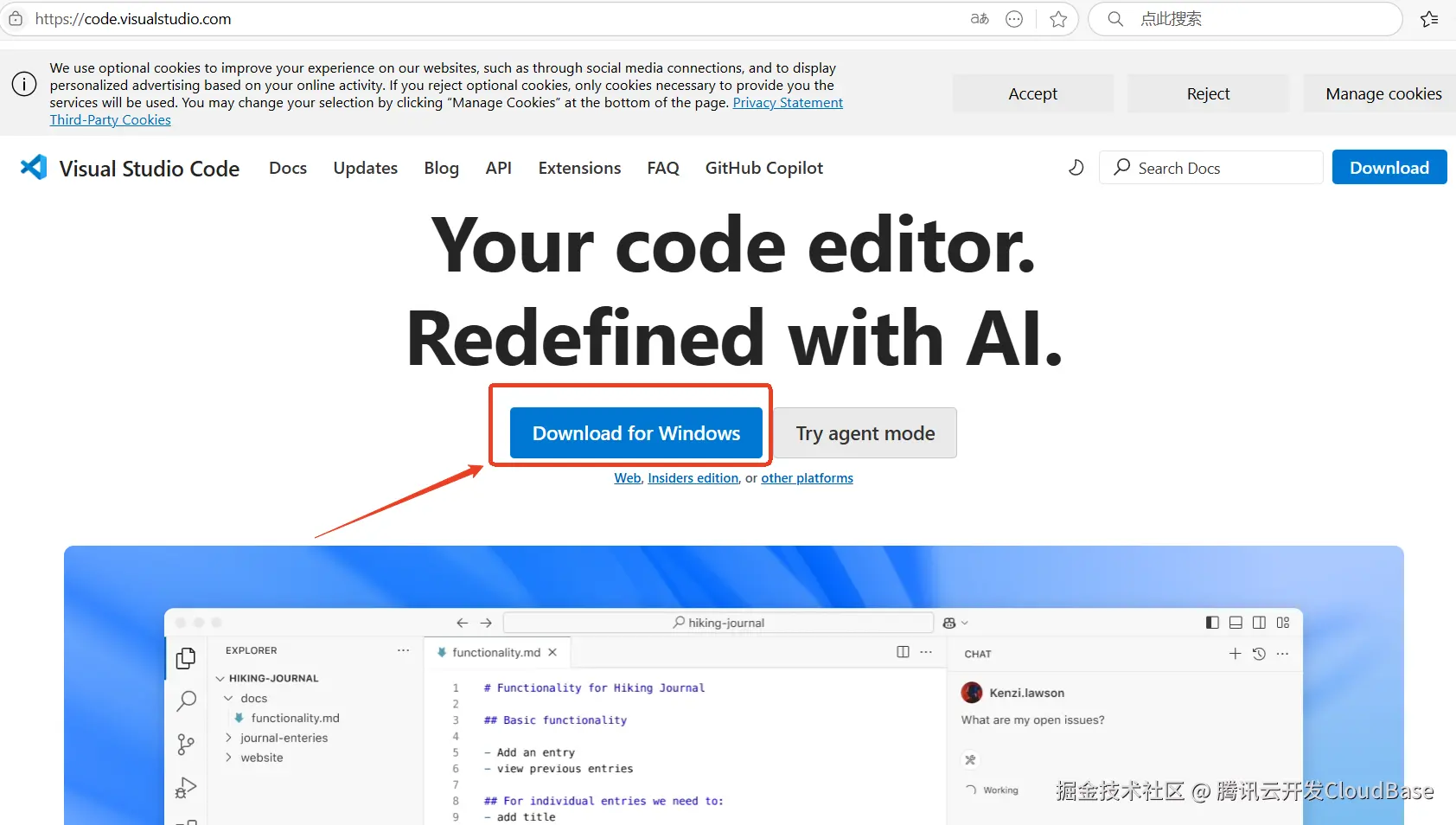The image size is (1456, 825).
Task: Open the Chat panel's three-dot menu
Action: 1282,654
